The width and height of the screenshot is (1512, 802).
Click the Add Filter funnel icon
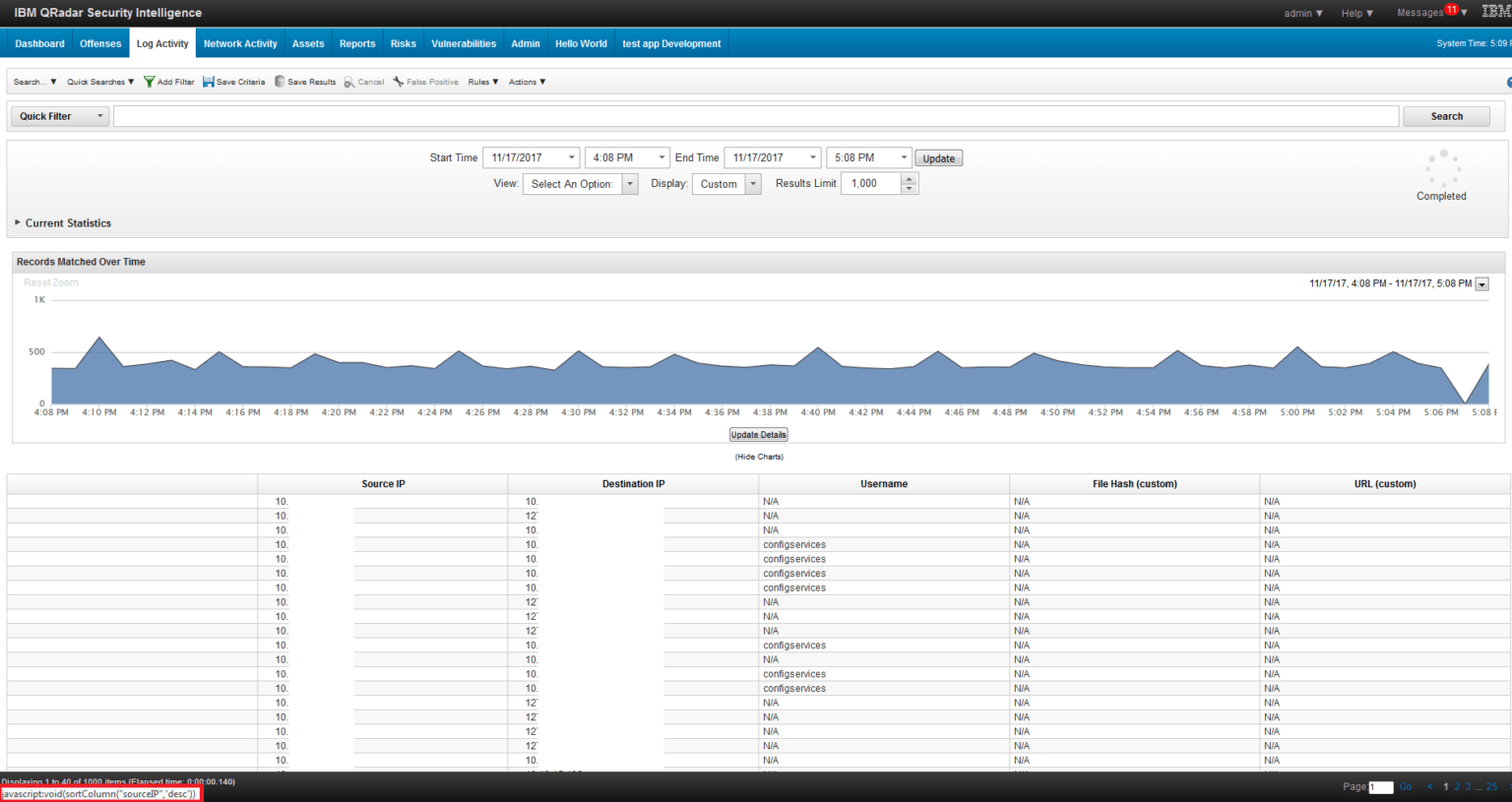150,82
